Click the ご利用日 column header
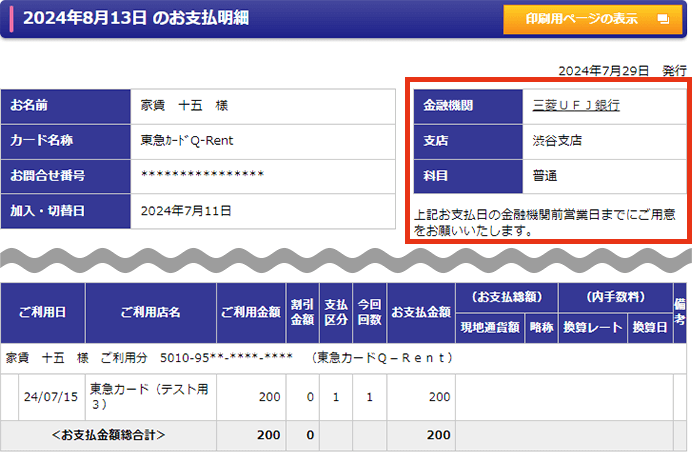The image size is (692, 452). 43,312
